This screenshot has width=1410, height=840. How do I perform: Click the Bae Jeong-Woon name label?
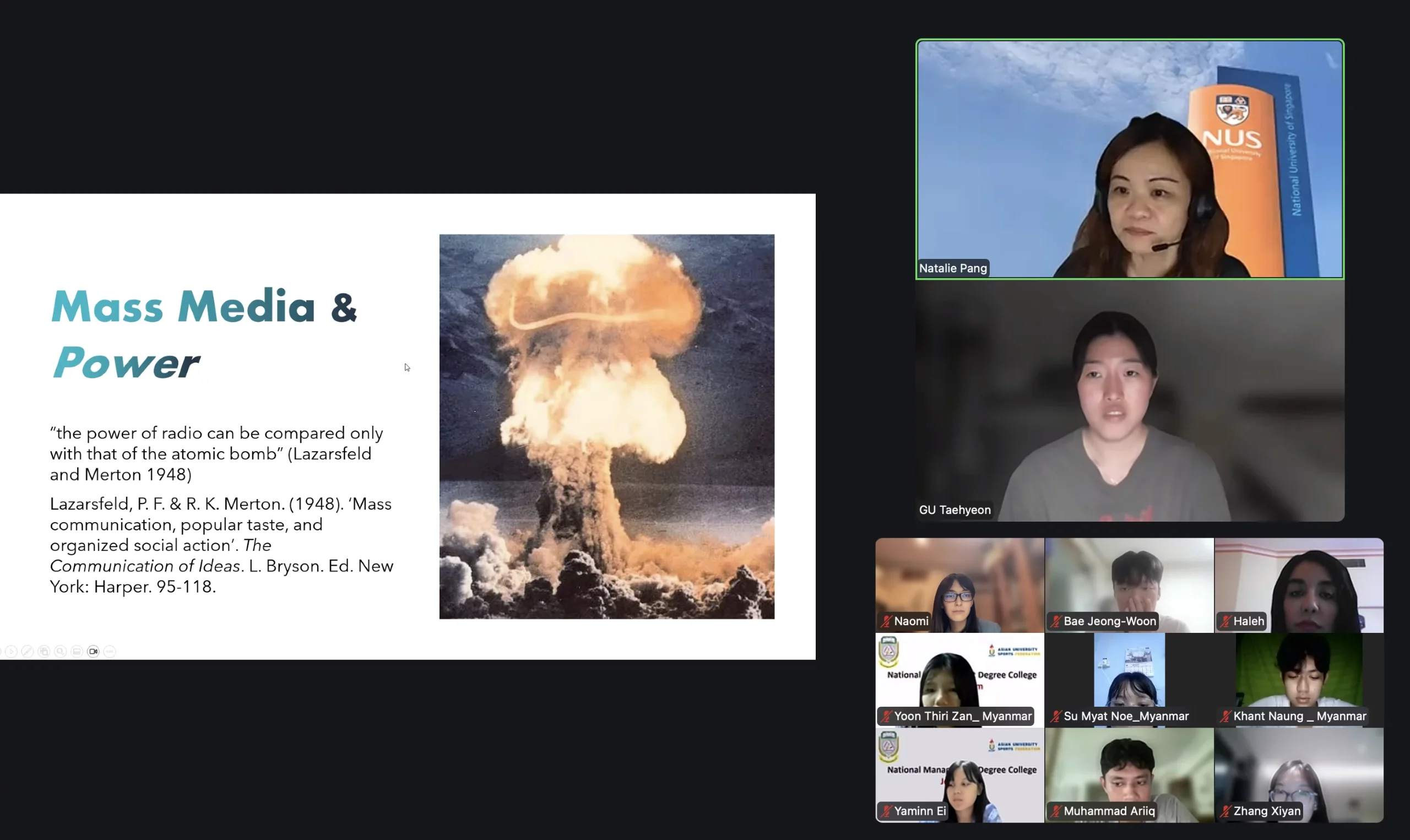coord(1110,621)
